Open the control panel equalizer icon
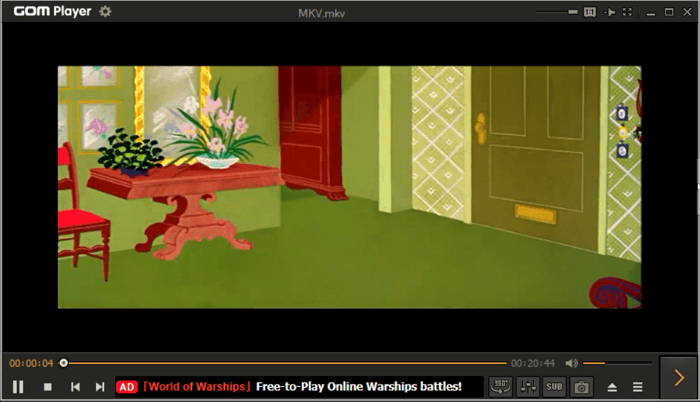The width and height of the screenshot is (700, 402). [x=529, y=386]
